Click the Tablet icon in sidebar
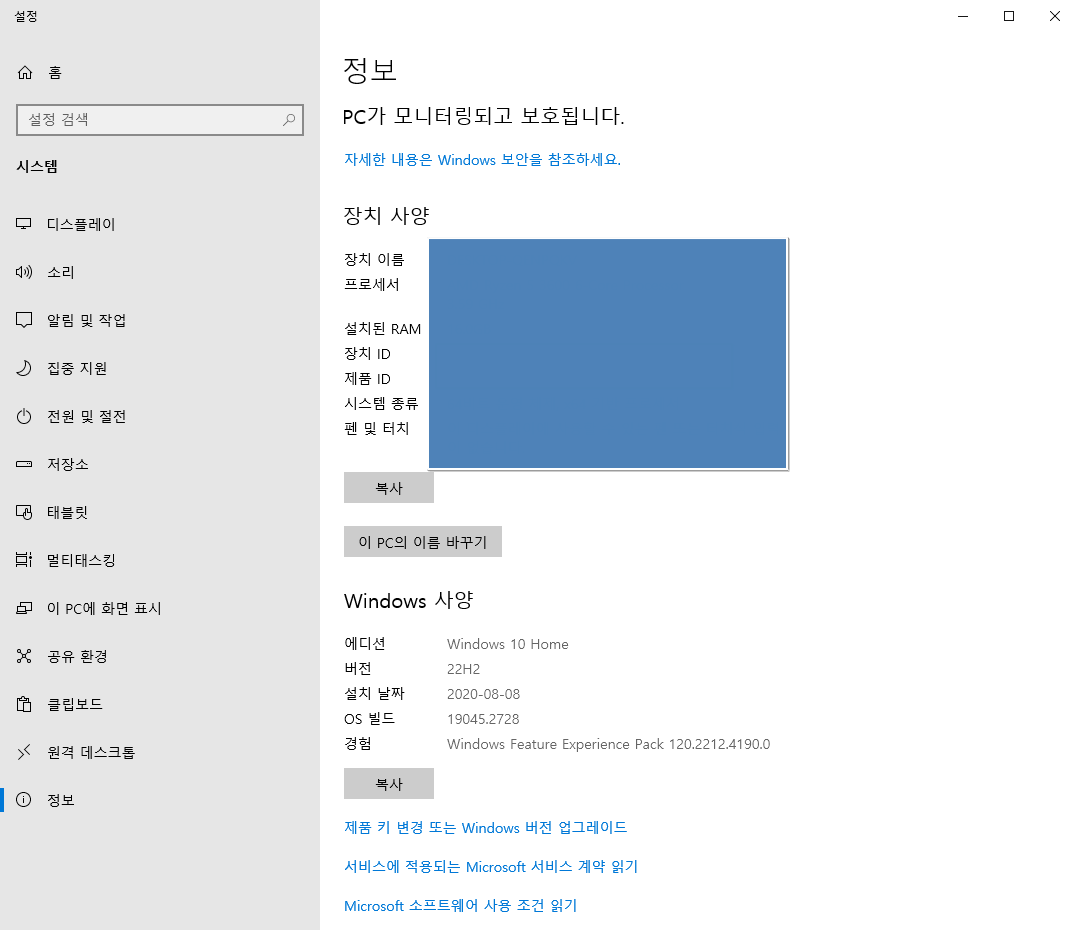This screenshot has height=930, width=1071. pyautogui.click(x=24, y=512)
